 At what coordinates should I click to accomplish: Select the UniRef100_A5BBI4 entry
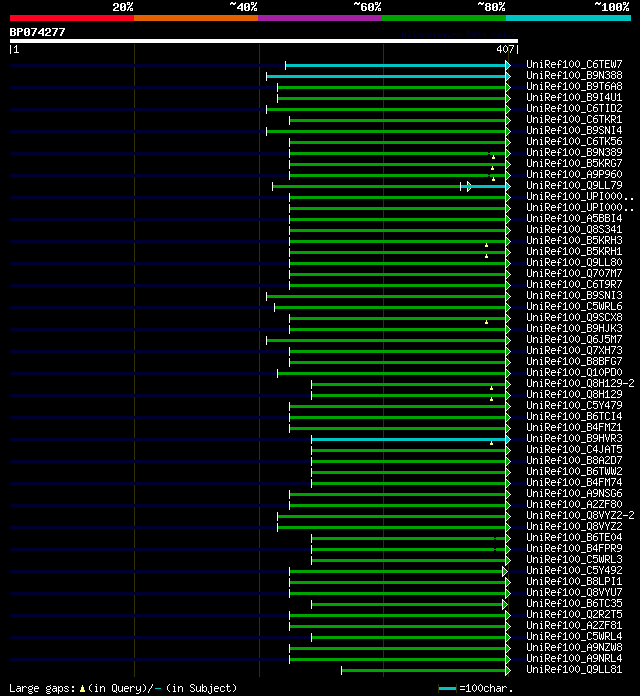pos(574,218)
